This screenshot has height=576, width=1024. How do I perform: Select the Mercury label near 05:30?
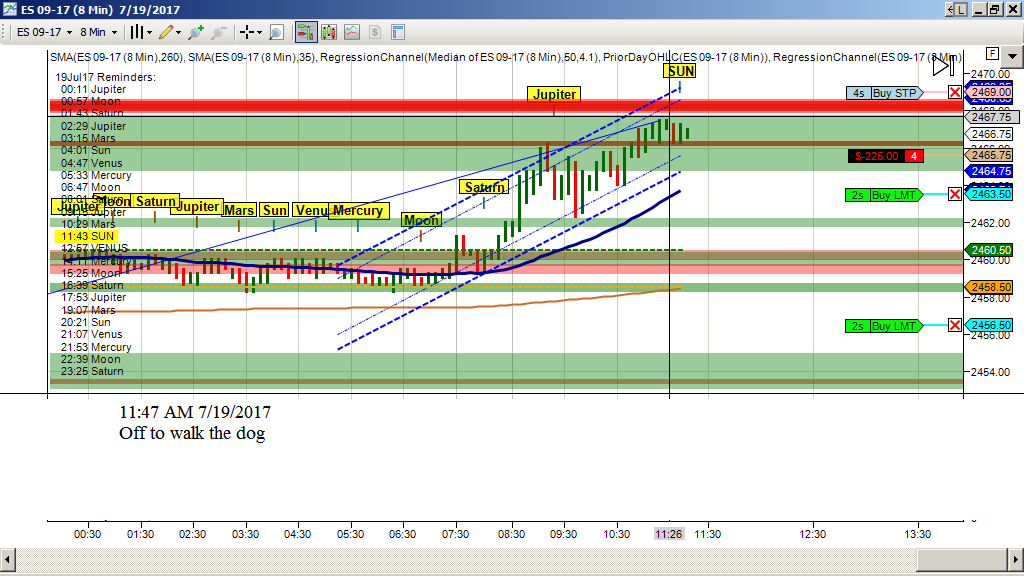(x=359, y=210)
